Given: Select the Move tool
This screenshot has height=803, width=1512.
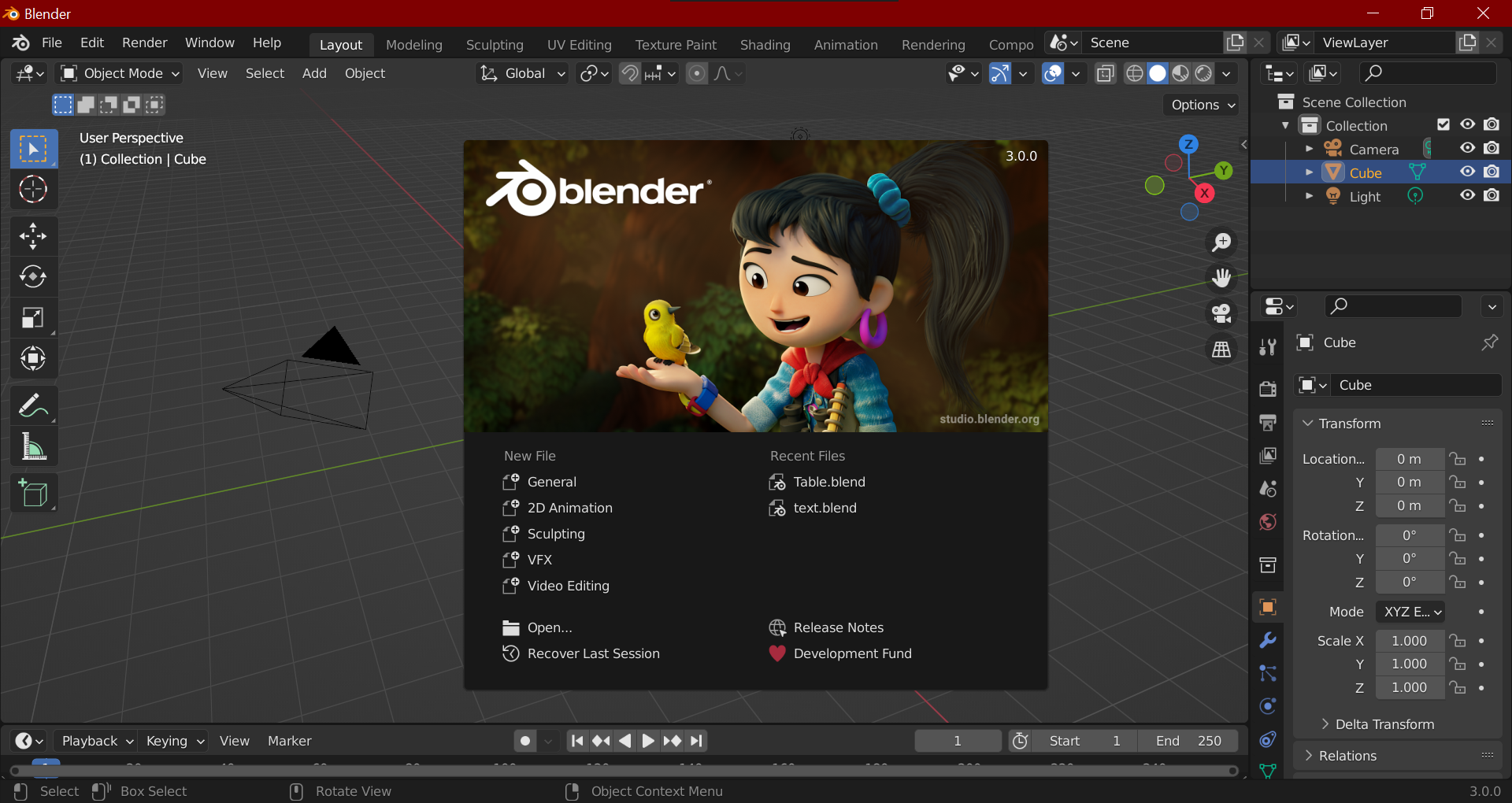Looking at the screenshot, I should click(x=33, y=235).
